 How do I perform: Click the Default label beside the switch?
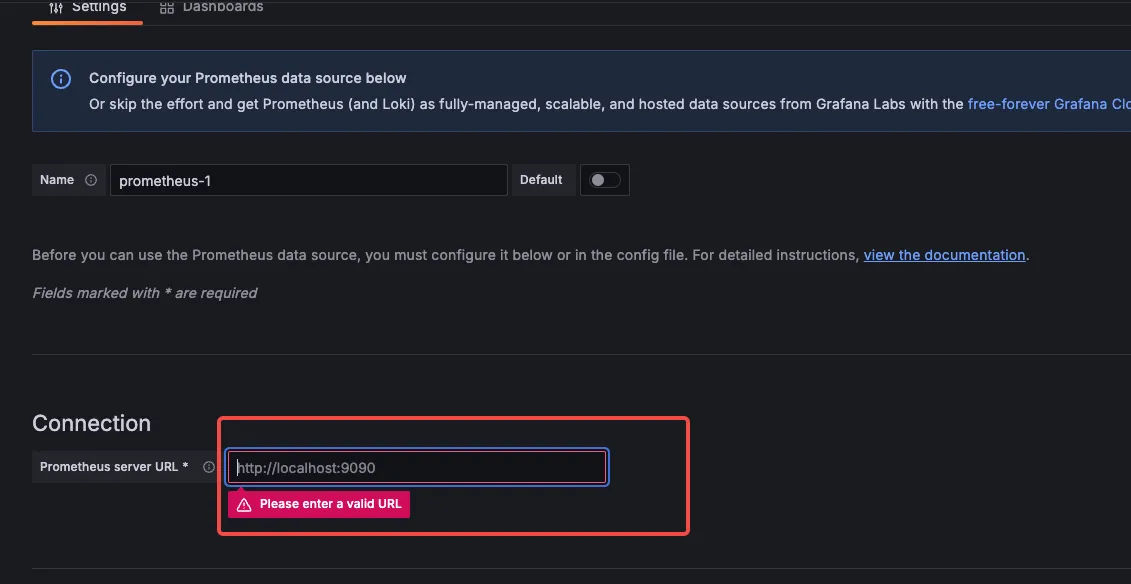tap(541, 180)
